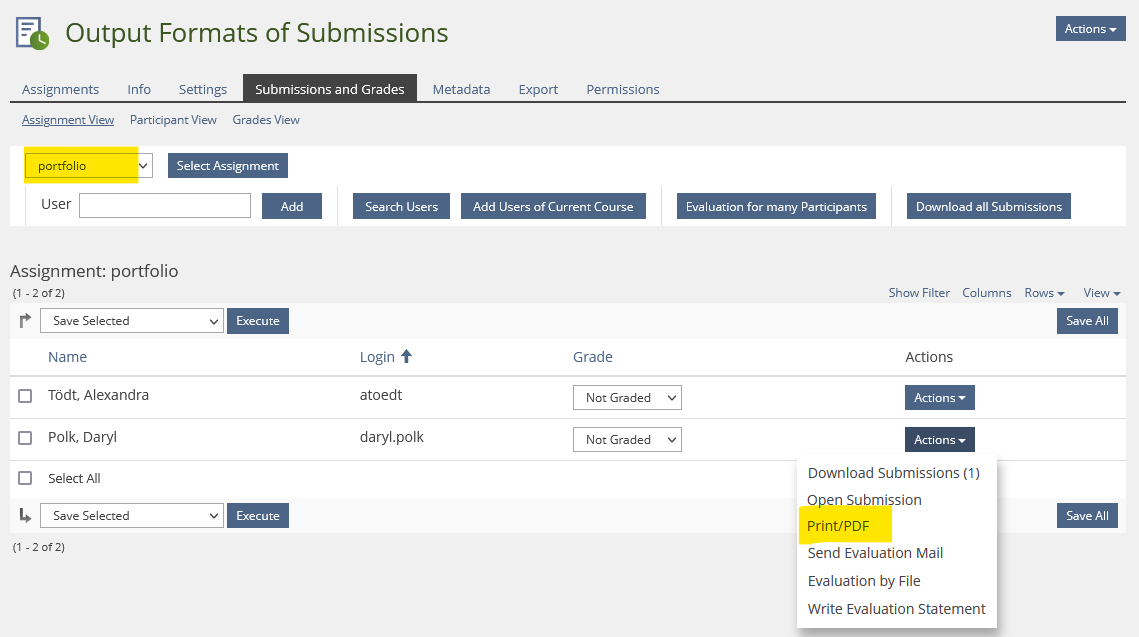Click the Login column sort arrow
Viewport: 1139px width, 637px height.
(406, 357)
